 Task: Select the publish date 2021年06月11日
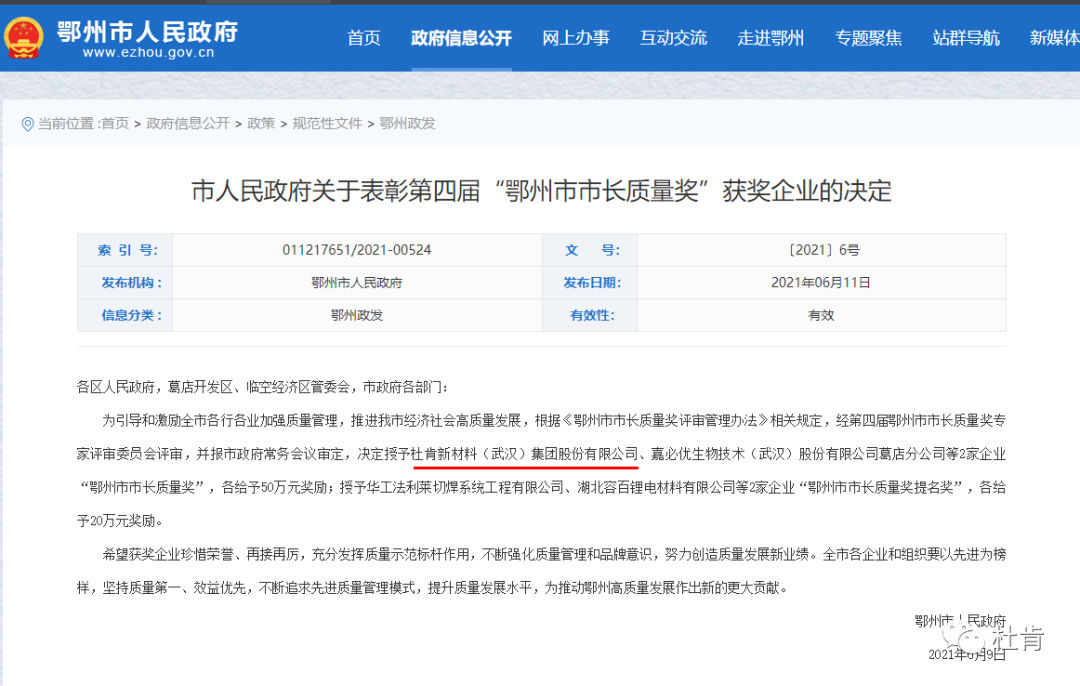[x=821, y=282]
